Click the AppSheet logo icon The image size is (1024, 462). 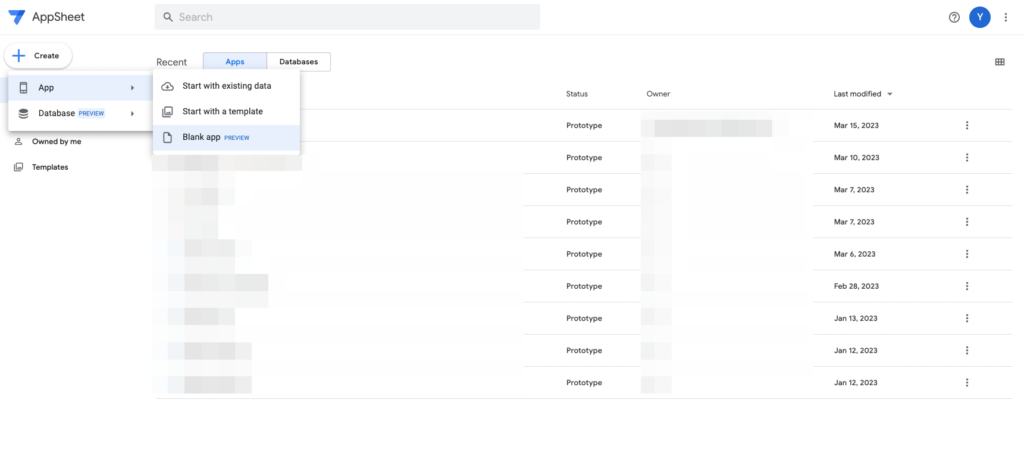point(17,17)
